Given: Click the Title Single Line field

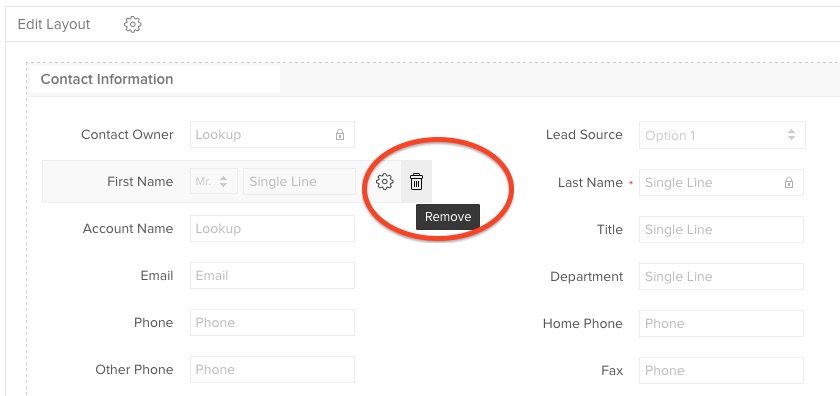Looking at the screenshot, I should 721,229.
